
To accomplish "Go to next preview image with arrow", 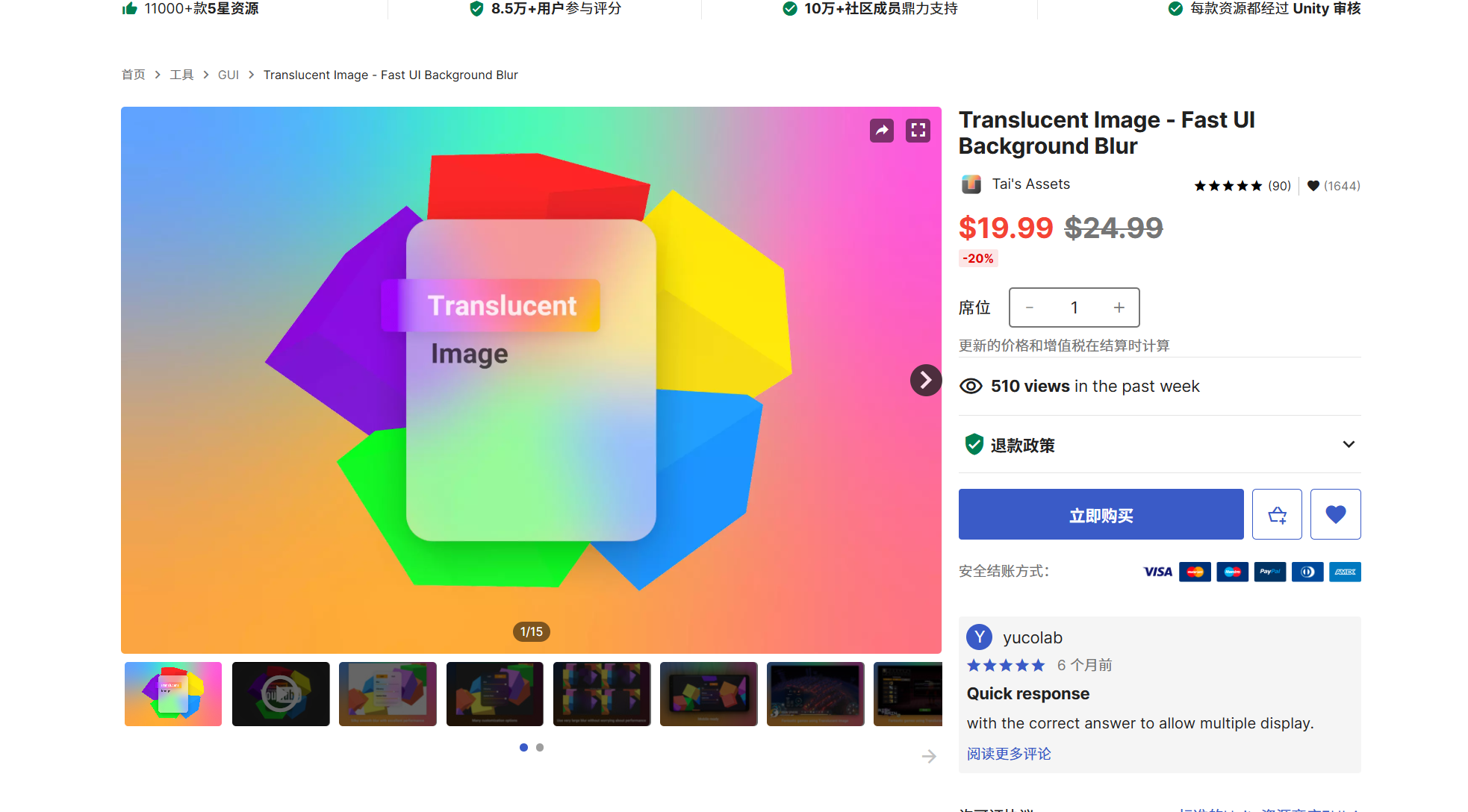I will point(925,381).
